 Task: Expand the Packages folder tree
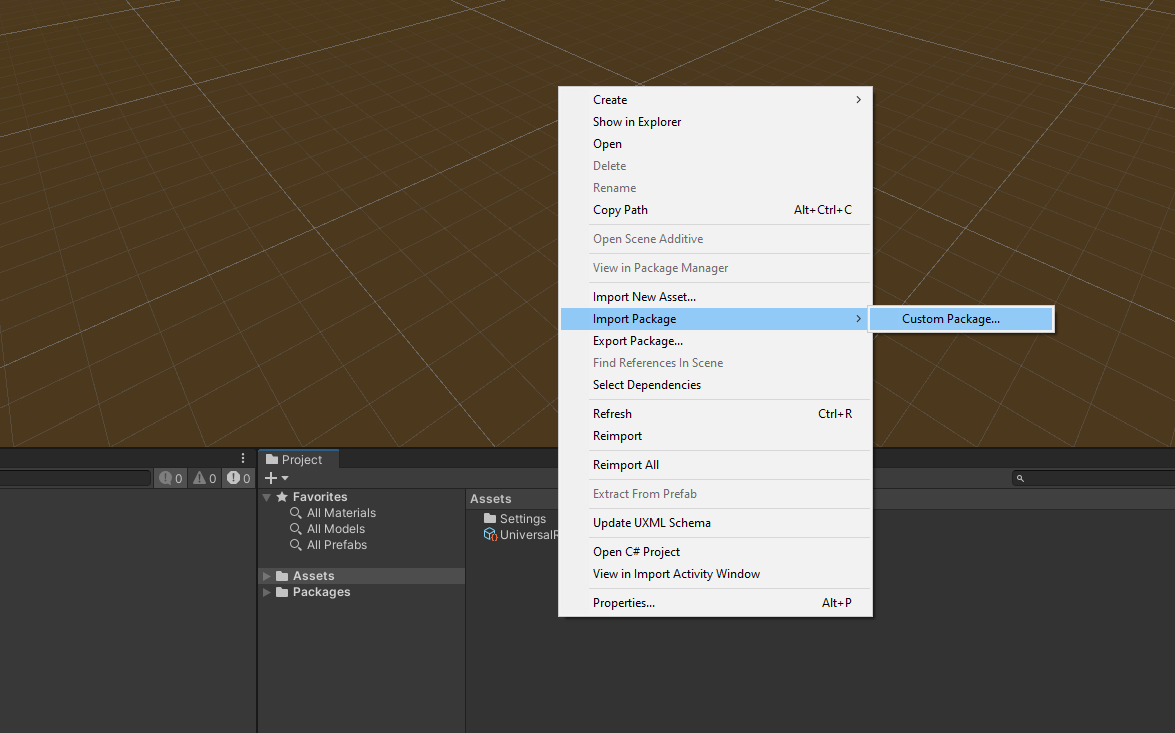click(267, 592)
